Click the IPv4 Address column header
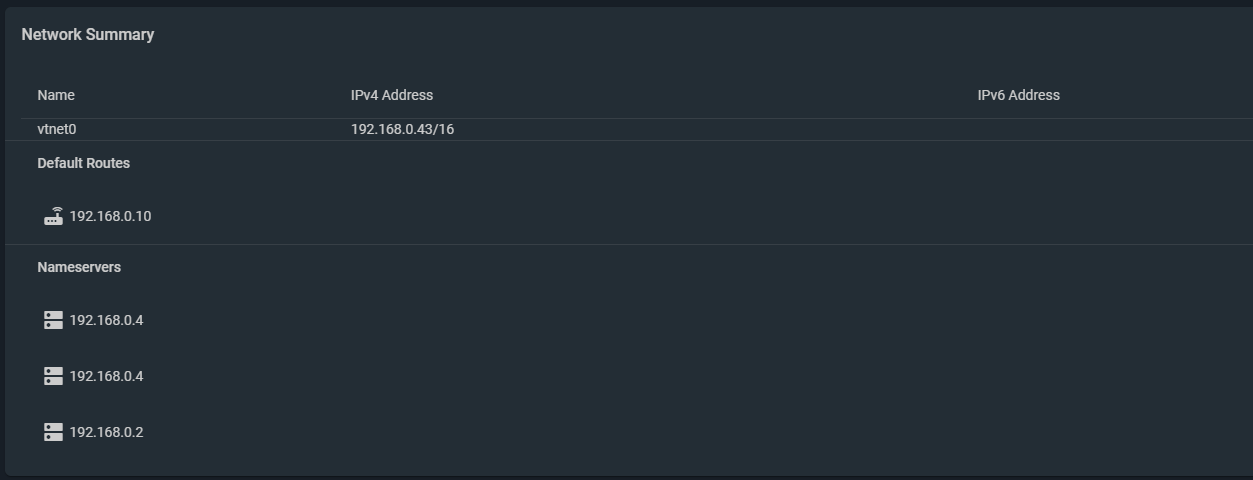1253x480 pixels. coord(392,95)
